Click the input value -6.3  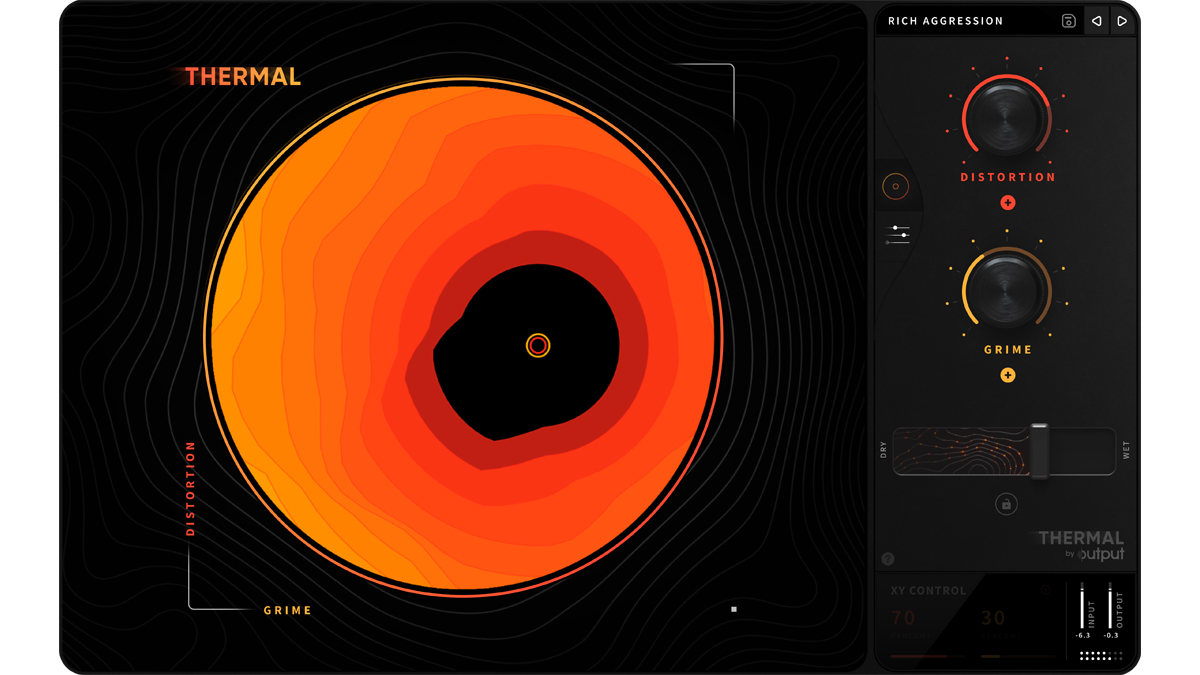tap(1083, 636)
